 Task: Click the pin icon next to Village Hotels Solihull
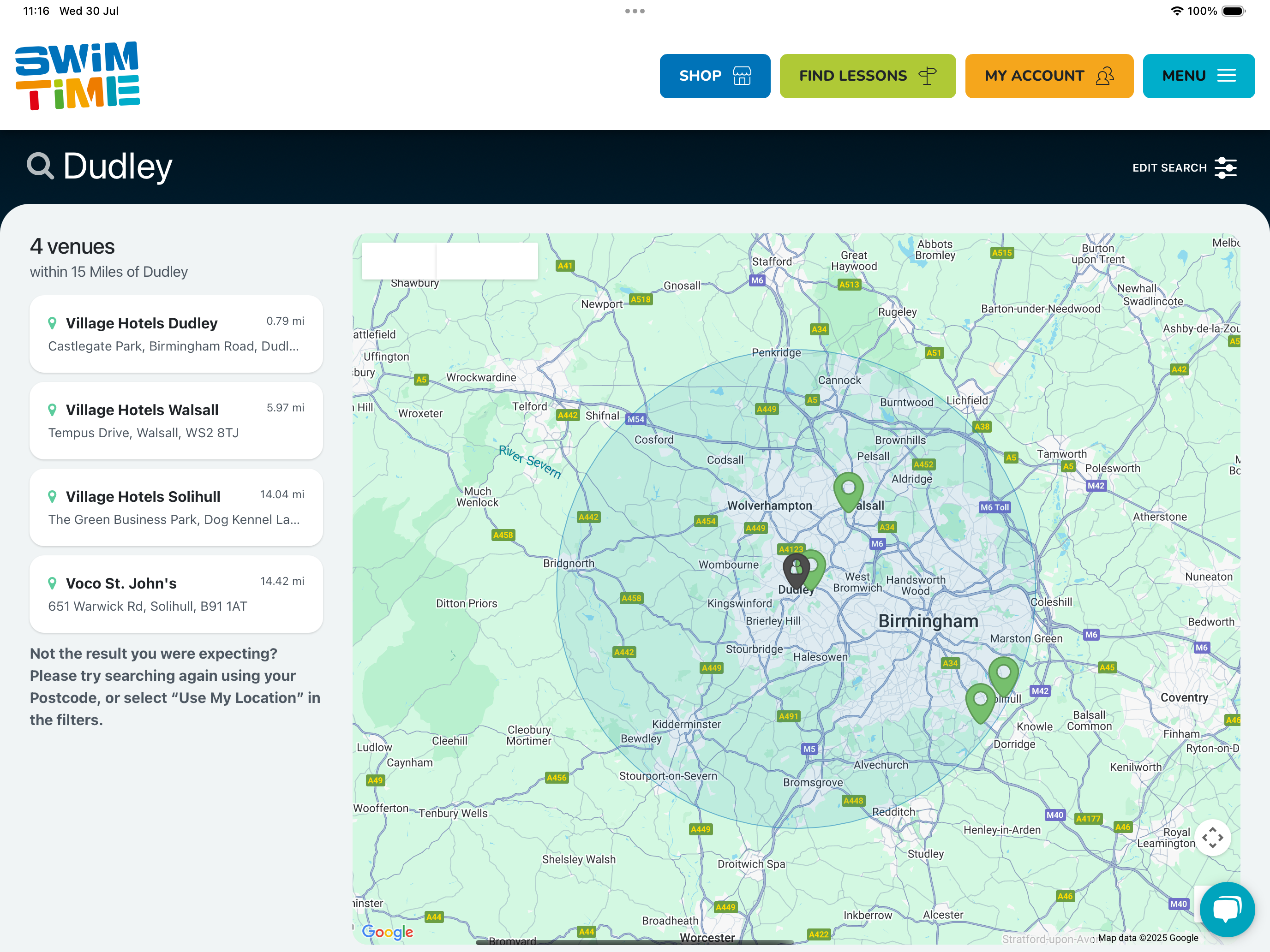coord(52,496)
